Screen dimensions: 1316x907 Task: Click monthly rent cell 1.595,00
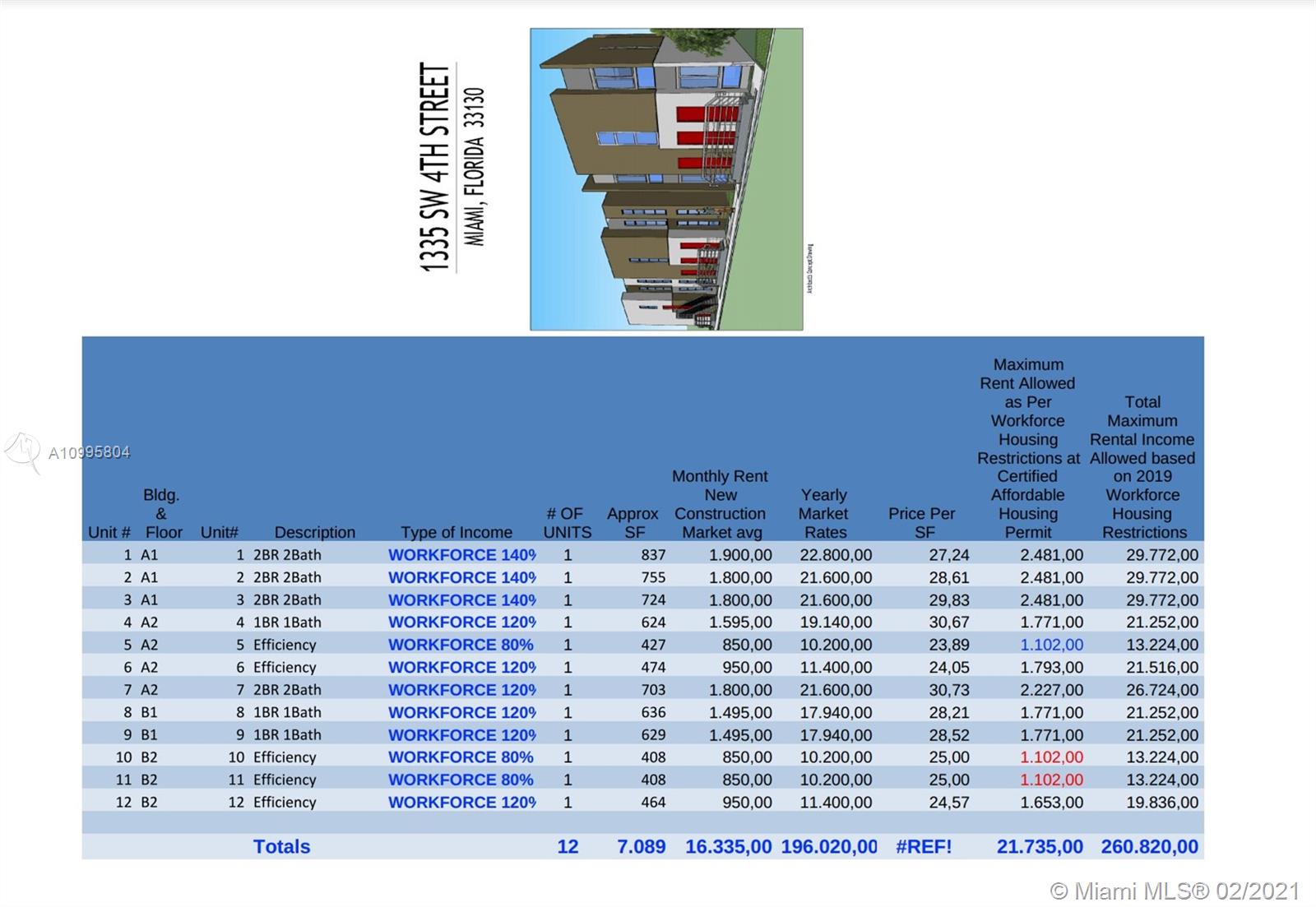741,622
